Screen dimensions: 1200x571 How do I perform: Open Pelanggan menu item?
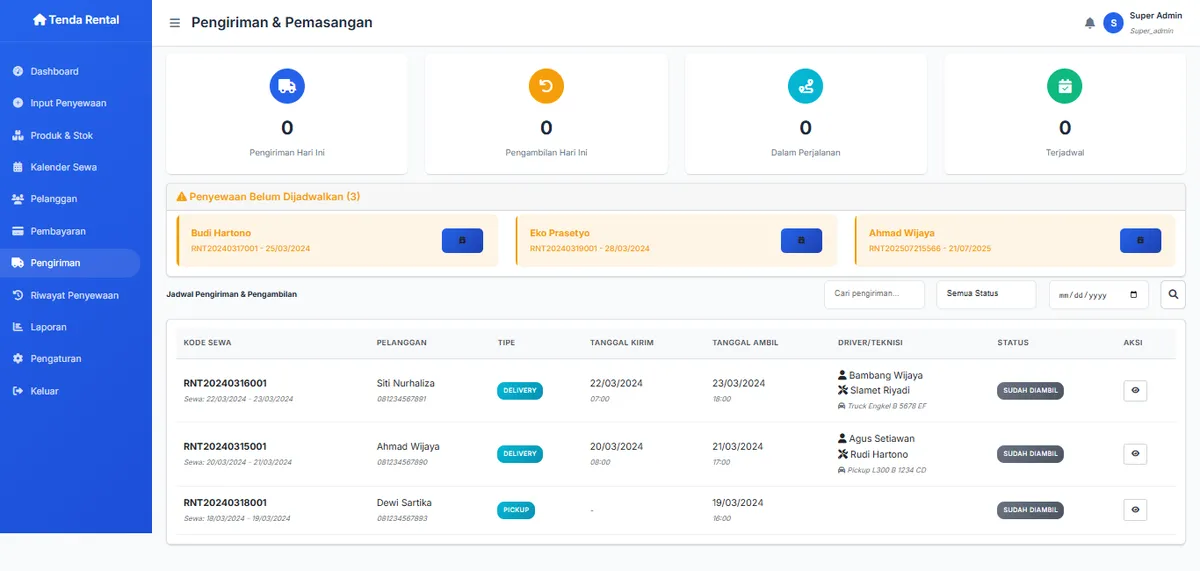click(70, 199)
